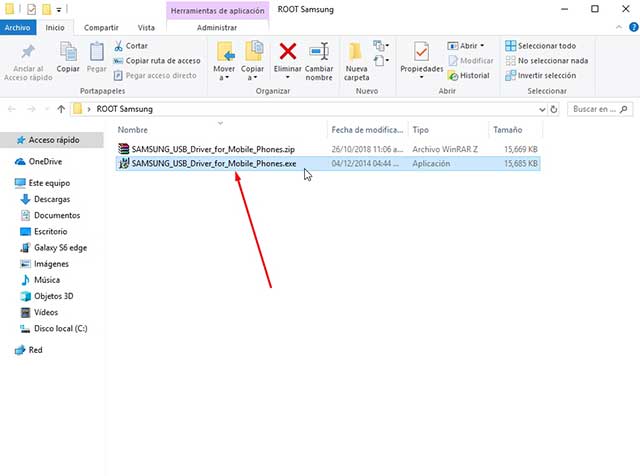Click the search magnifier icon

pos(623,109)
